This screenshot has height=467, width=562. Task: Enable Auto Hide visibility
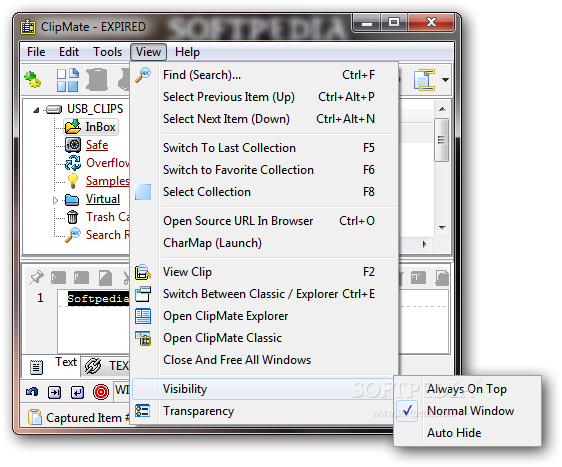467,433
